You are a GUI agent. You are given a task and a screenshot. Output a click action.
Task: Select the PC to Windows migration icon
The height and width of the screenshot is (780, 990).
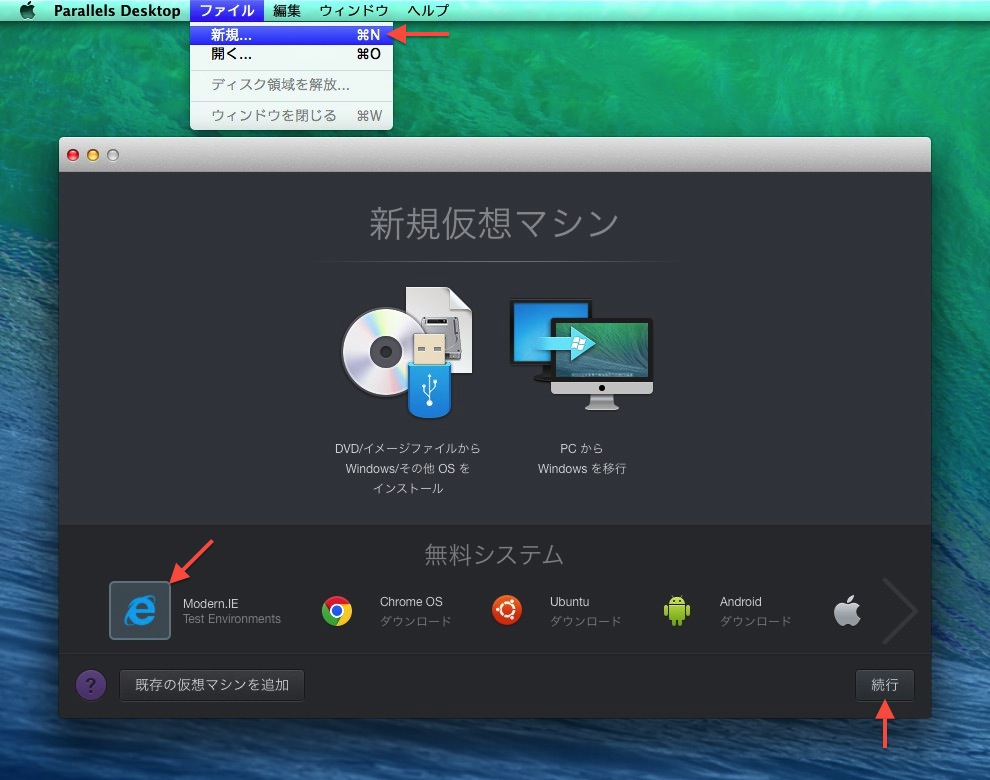581,355
